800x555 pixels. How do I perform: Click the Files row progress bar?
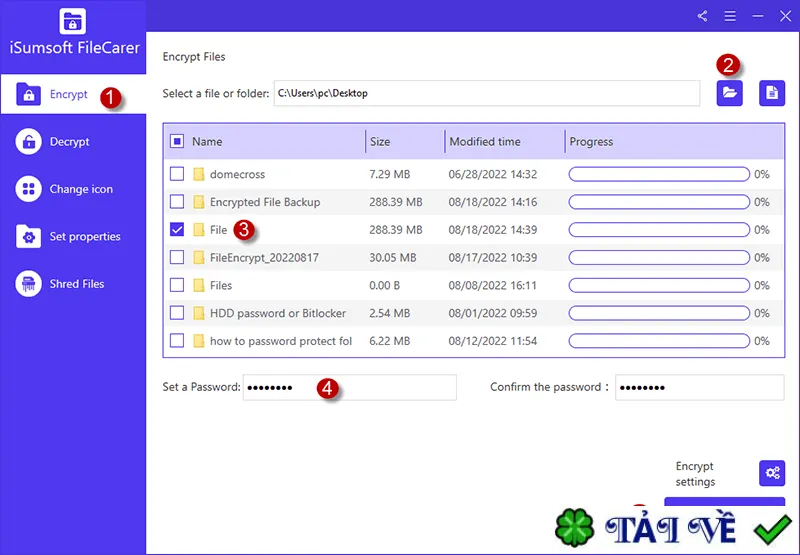(659, 285)
